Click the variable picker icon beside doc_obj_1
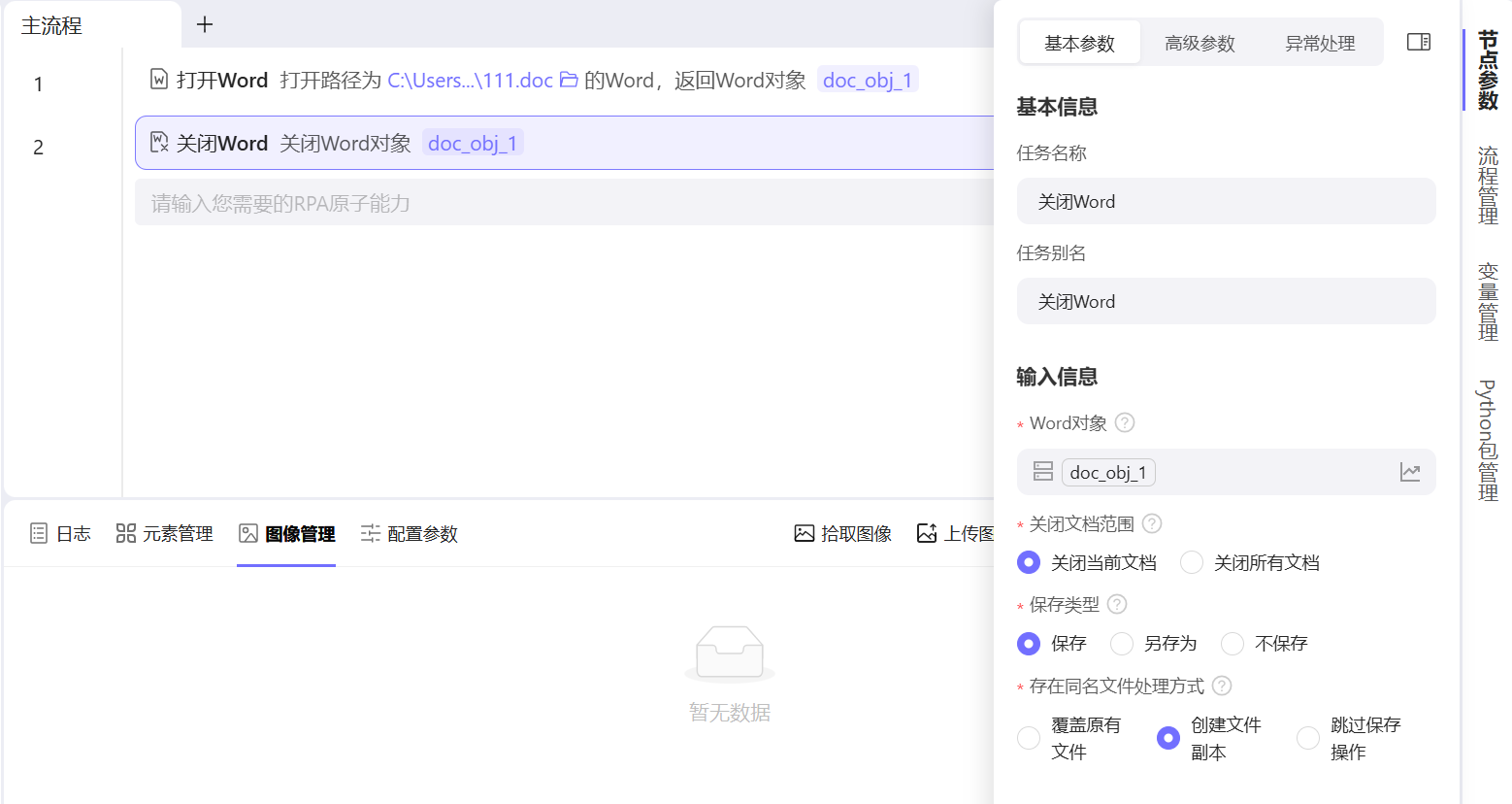 click(x=1042, y=472)
